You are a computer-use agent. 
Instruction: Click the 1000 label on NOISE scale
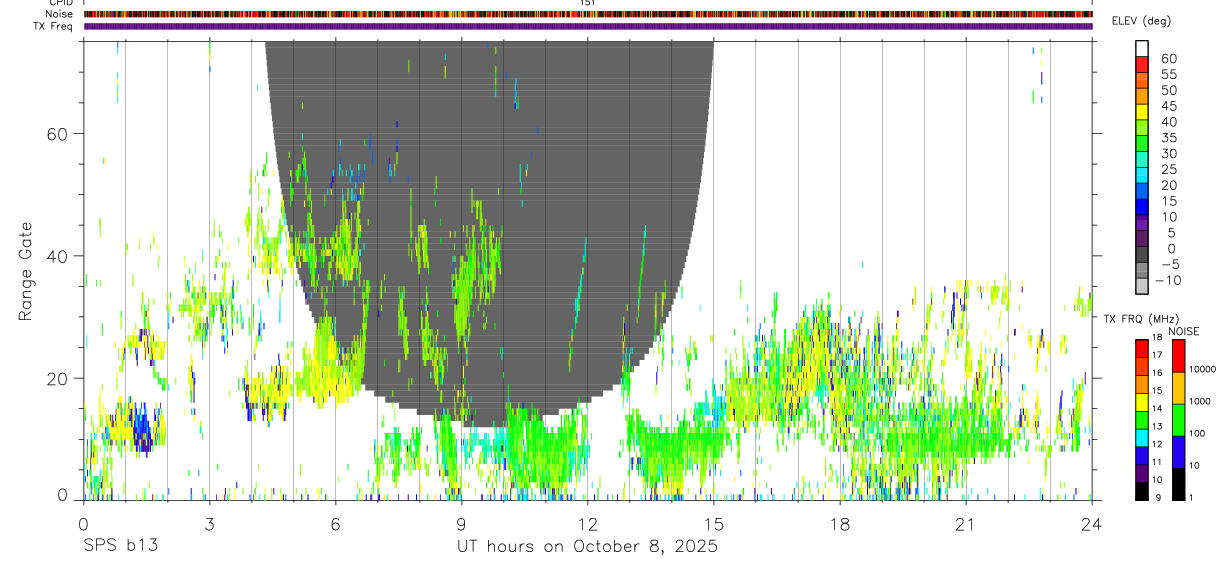[1201, 401]
